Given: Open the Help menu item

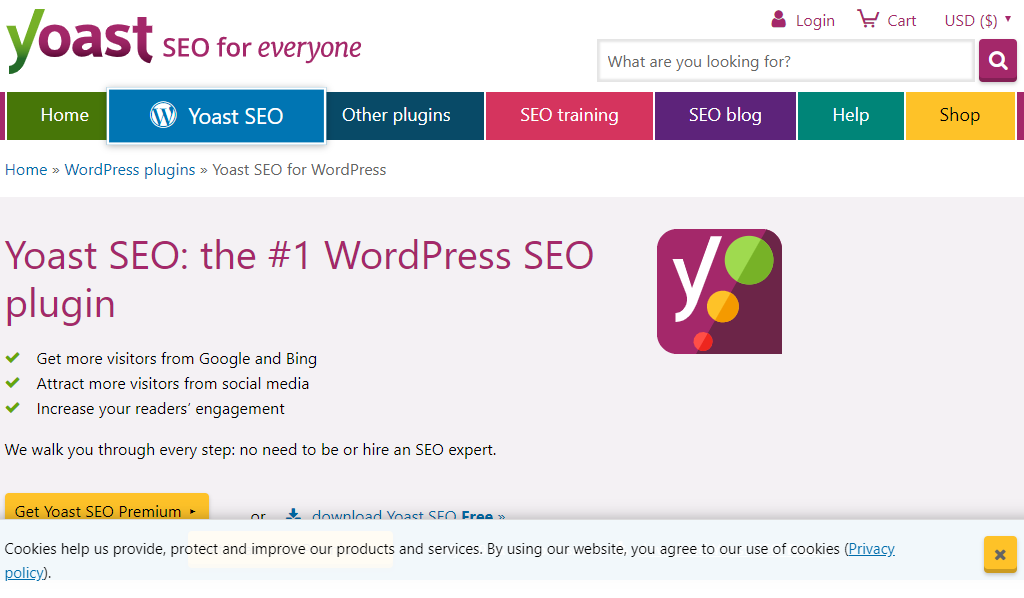Looking at the screenshot, I should tap(851, 116).
